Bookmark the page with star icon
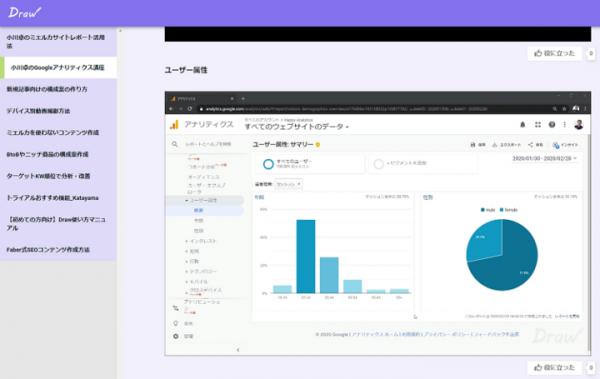The image size is (600, 379). [x=564, y=109]
